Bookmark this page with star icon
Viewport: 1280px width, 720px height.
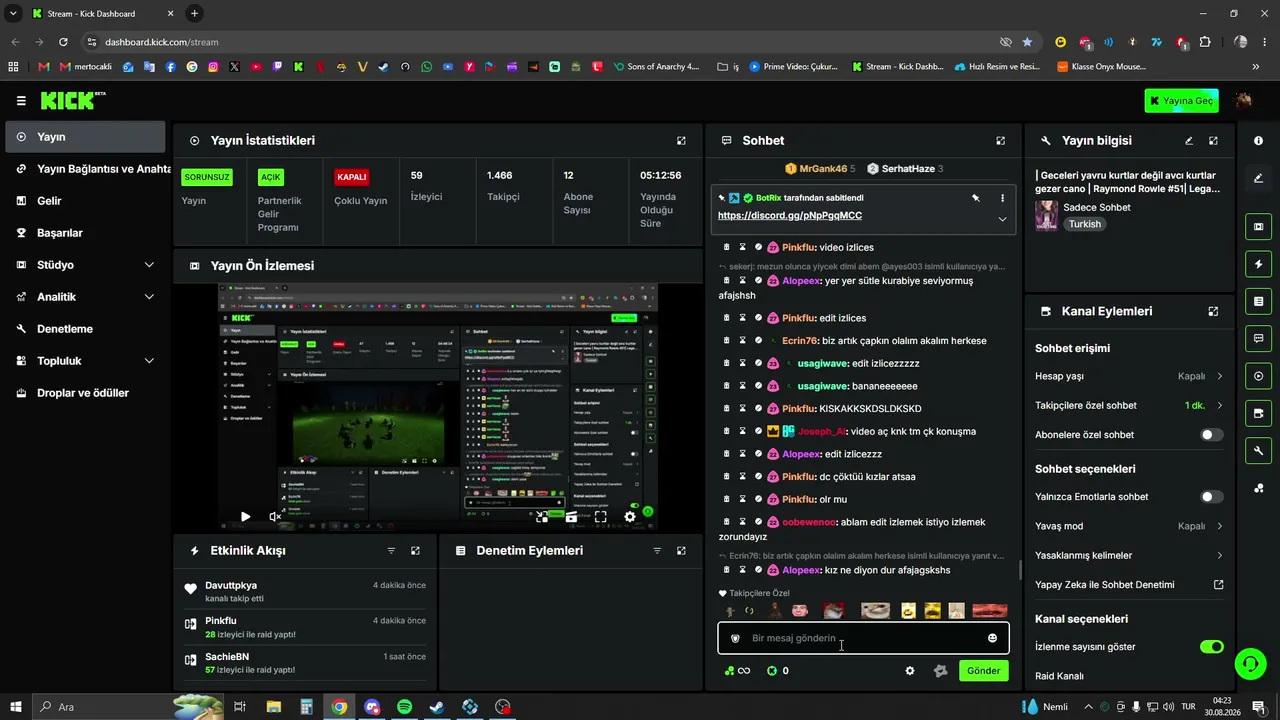pos(1027,42)
